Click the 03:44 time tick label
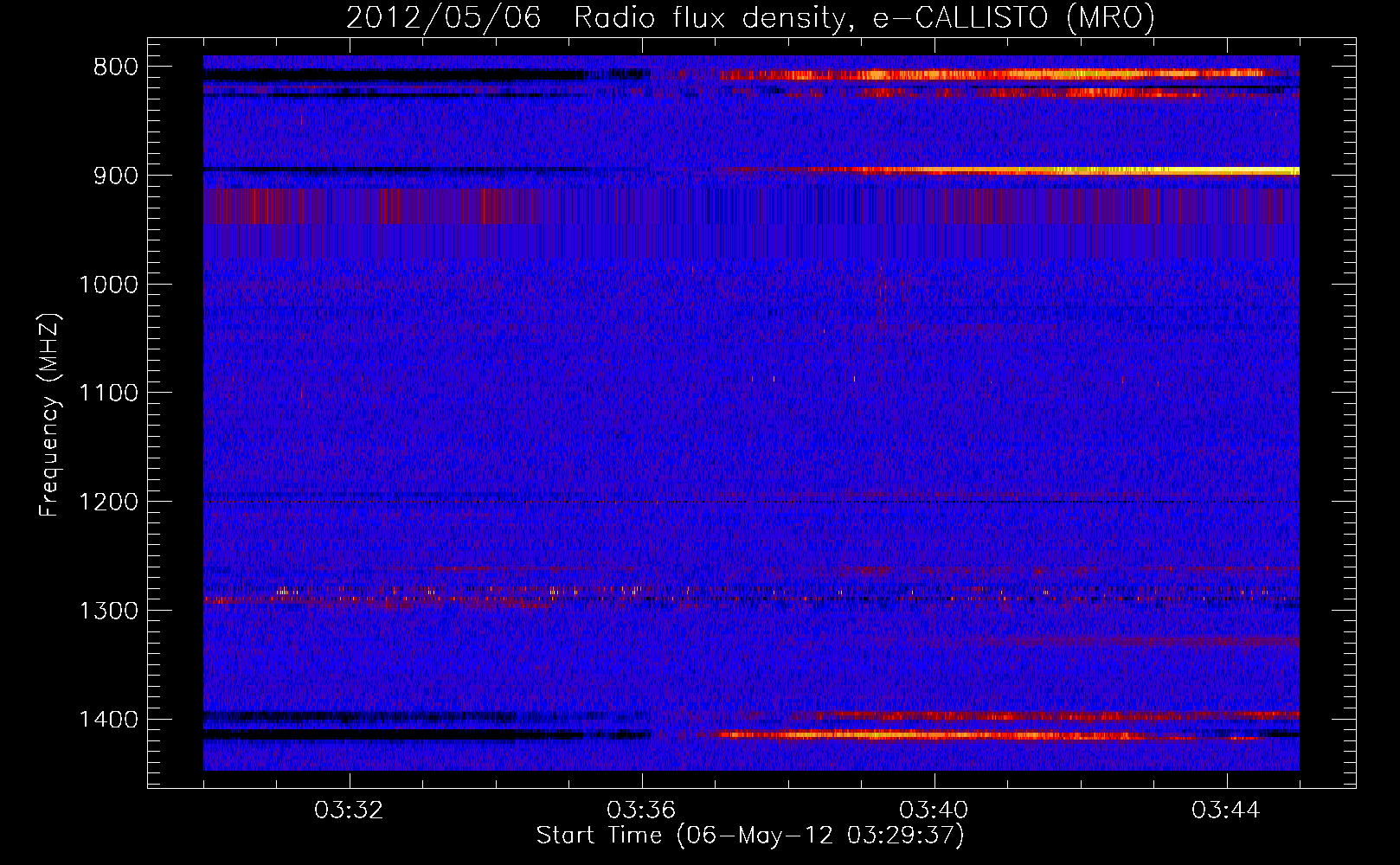Image resolution: width=1400 pixels, height=865 pixels. coord(1226,811)
